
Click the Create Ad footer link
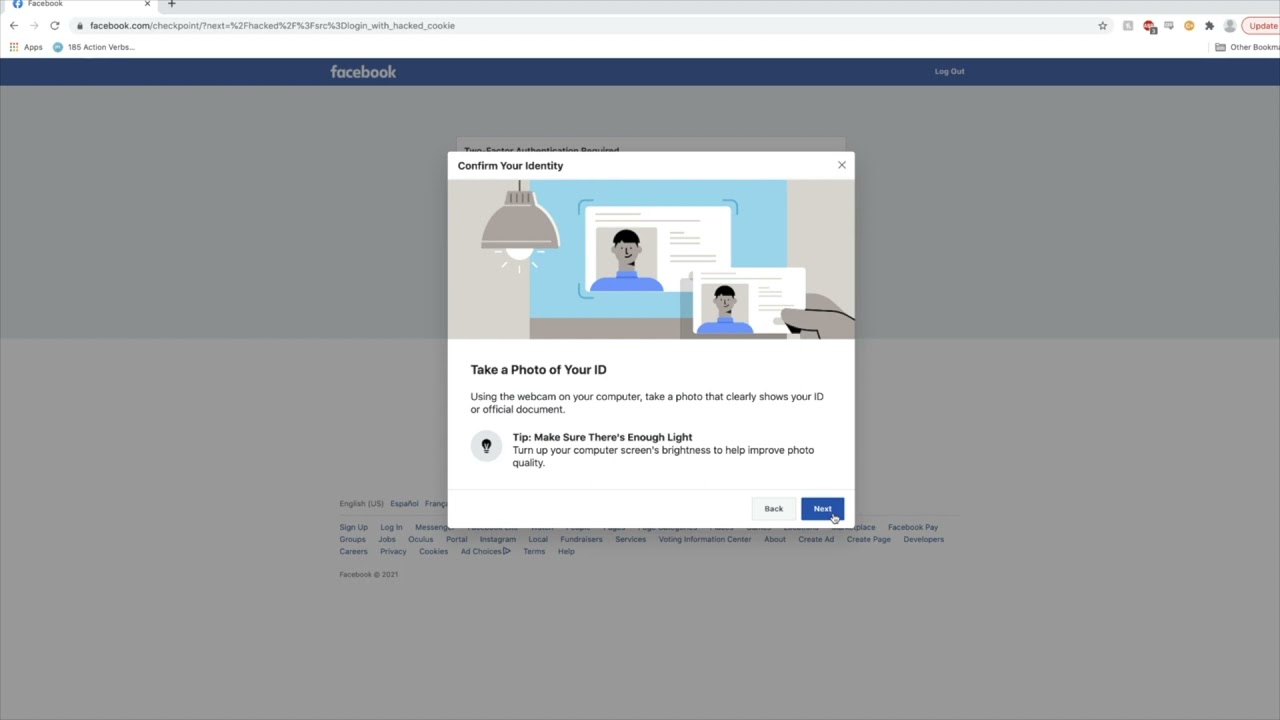pyautogui.click(x=816, y=539)
